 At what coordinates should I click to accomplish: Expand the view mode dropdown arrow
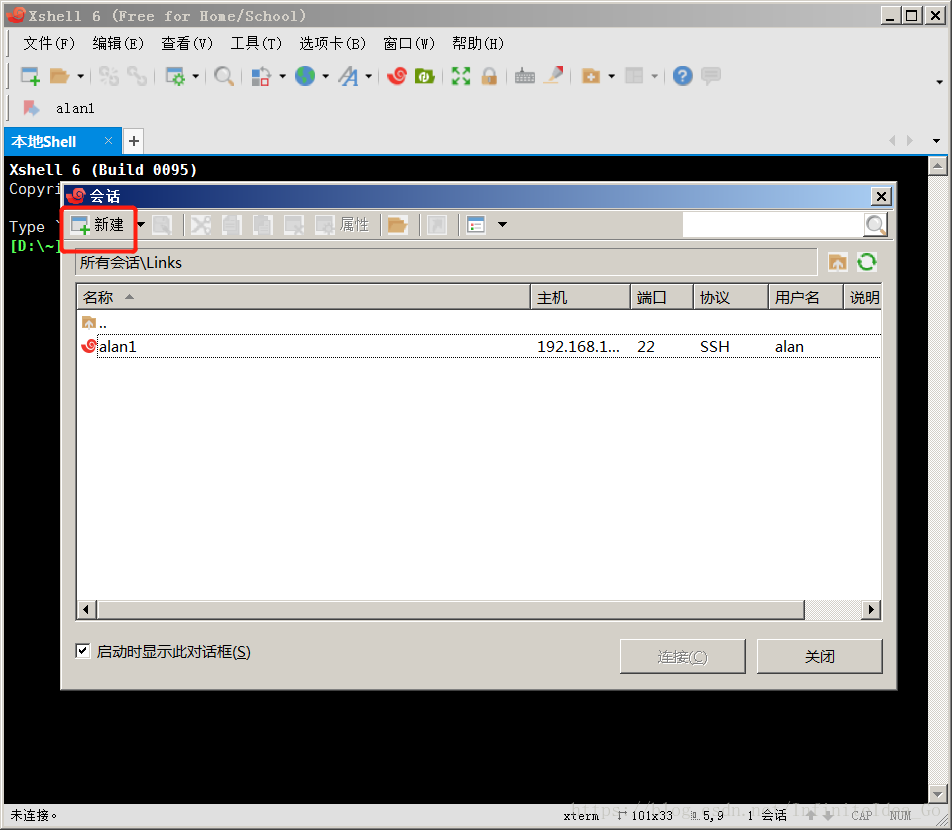pyautogui.click(x=502, y=225)
